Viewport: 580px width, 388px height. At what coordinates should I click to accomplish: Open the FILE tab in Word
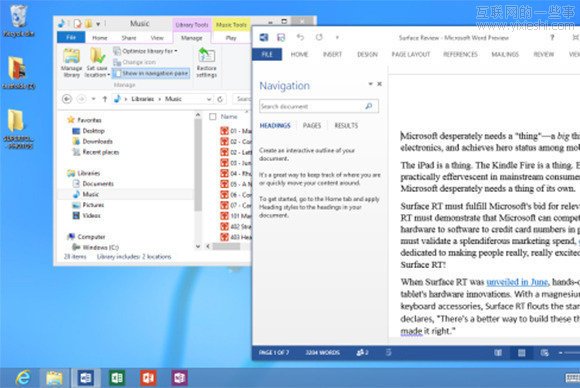click(267, 54)
